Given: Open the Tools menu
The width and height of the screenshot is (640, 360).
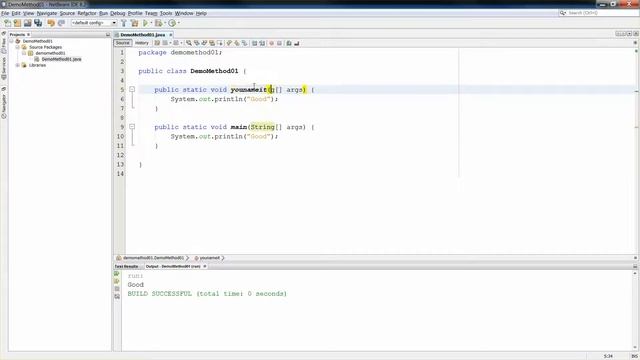Looking at the screenshot, I should coord(166,13).
